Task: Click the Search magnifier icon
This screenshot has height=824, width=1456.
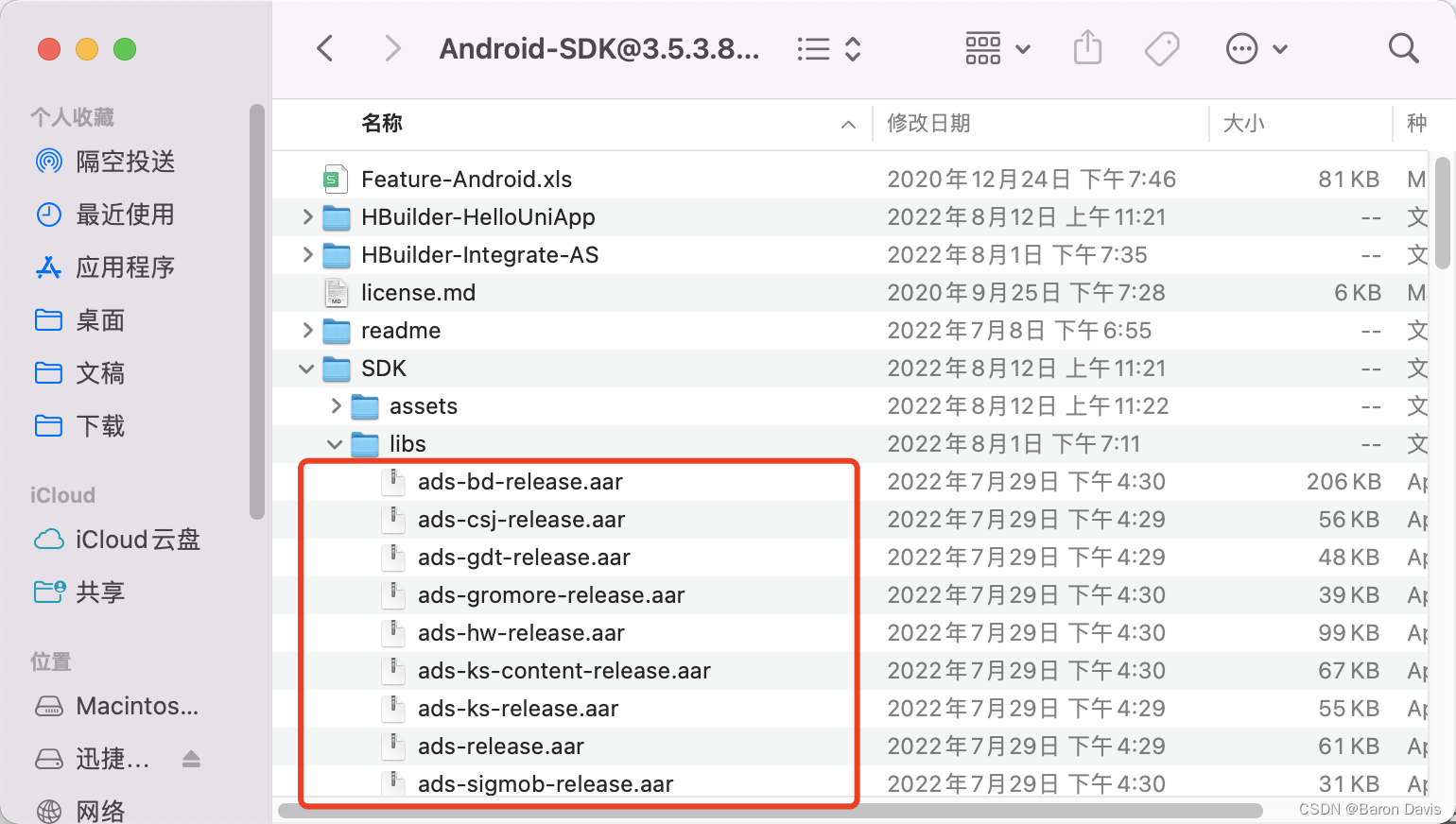Action: coord(1404,48)
